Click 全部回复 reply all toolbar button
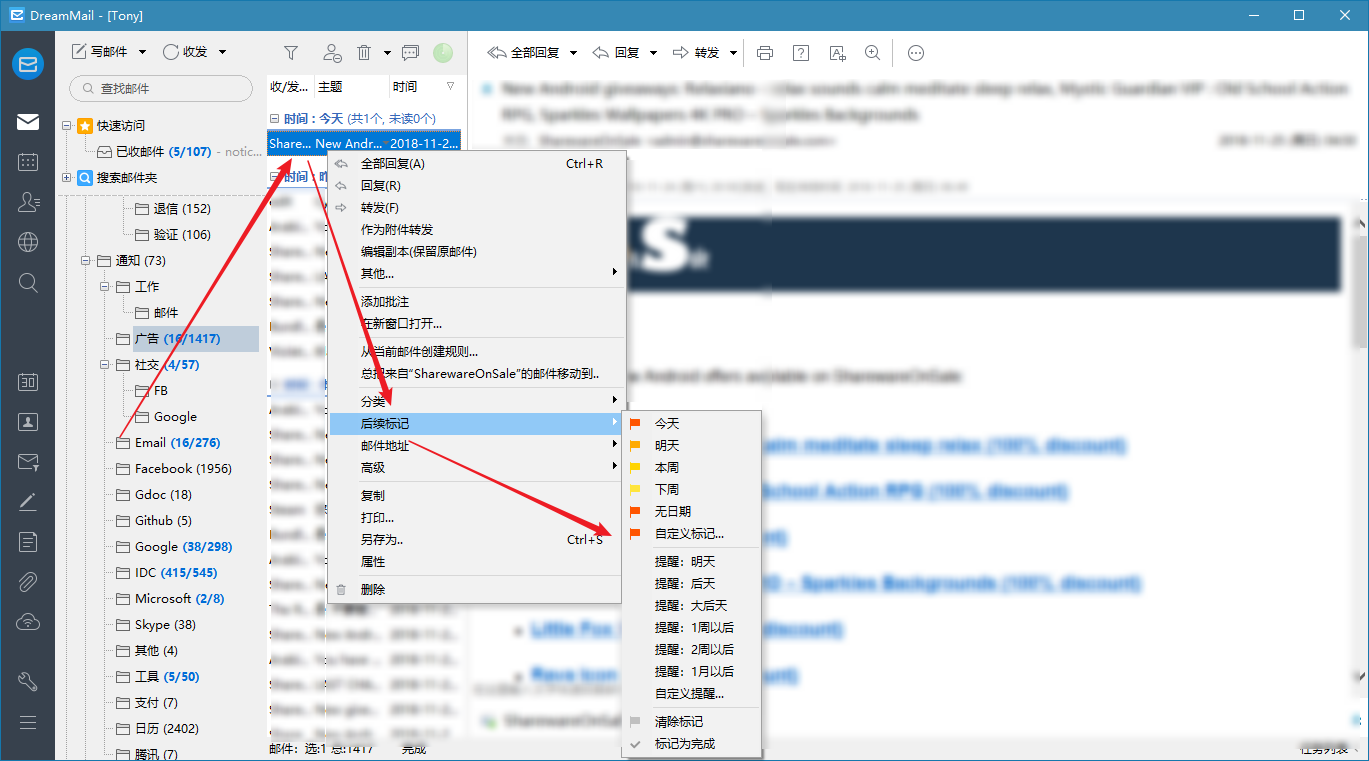The image size is (1369, 761). (523, 53)
